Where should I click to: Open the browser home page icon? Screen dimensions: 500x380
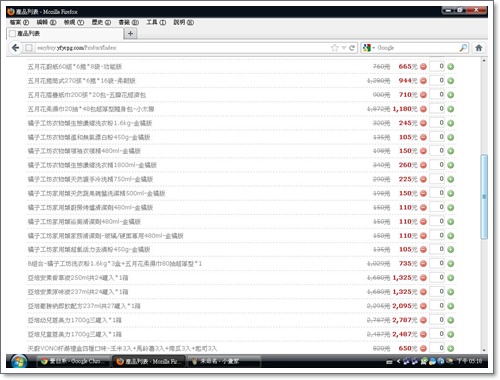[x=479, y=48]
